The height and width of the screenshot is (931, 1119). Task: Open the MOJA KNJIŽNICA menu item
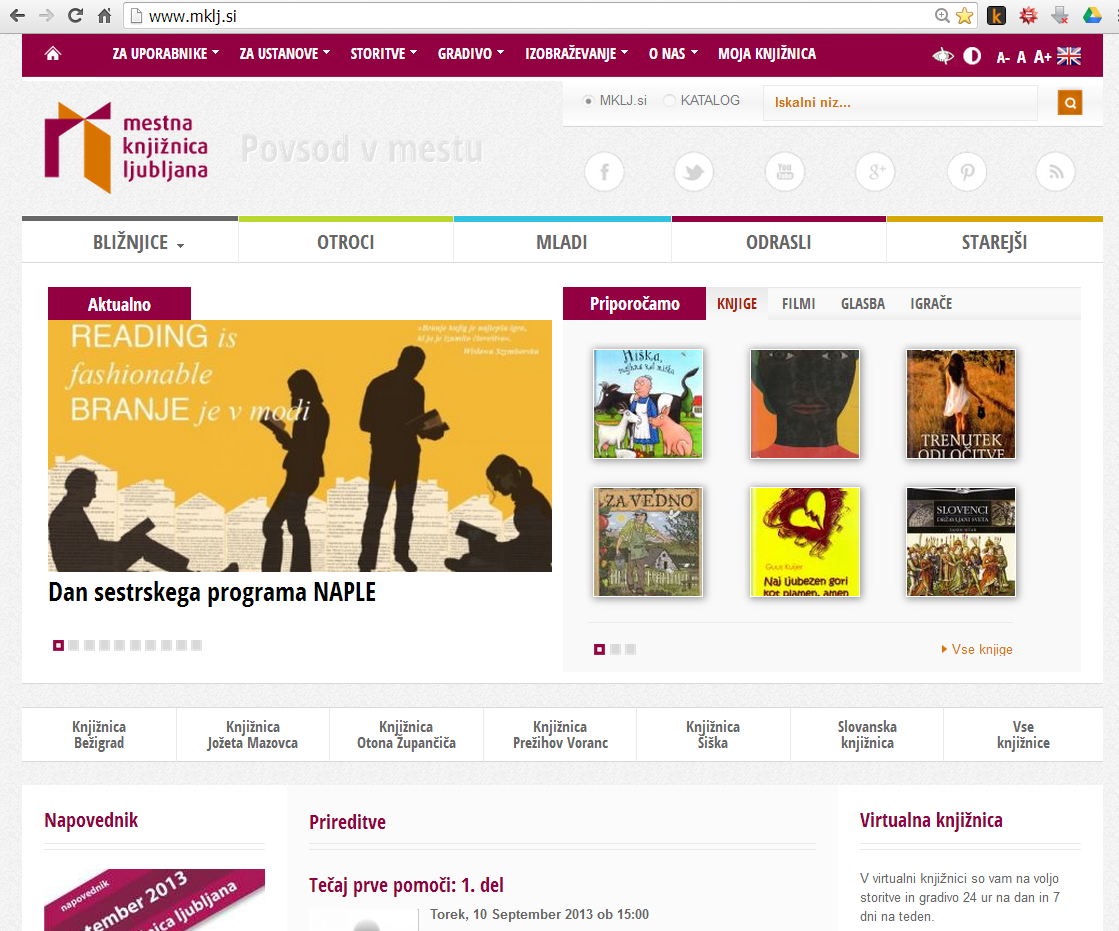click(x=767, y=54)
